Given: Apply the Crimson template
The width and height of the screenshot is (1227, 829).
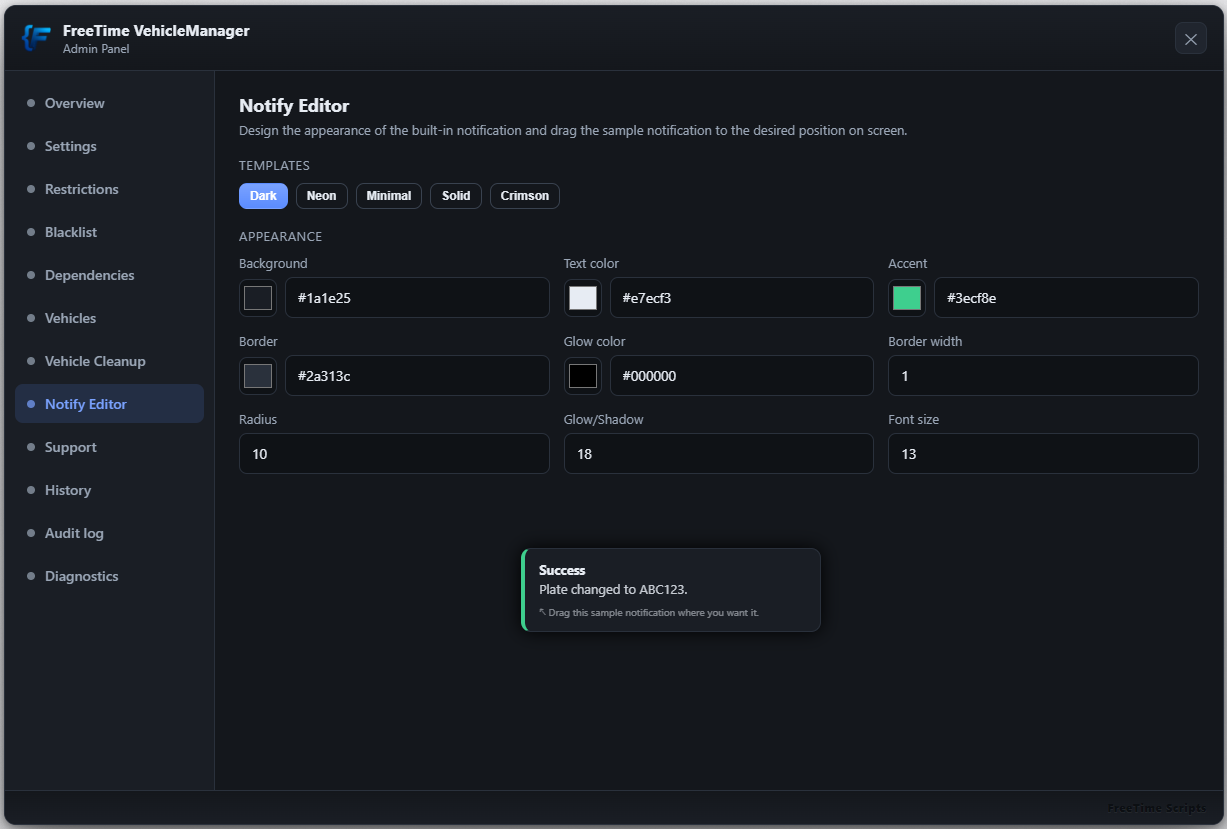Looking at the screenshot, I should click(x=525, y=196).
